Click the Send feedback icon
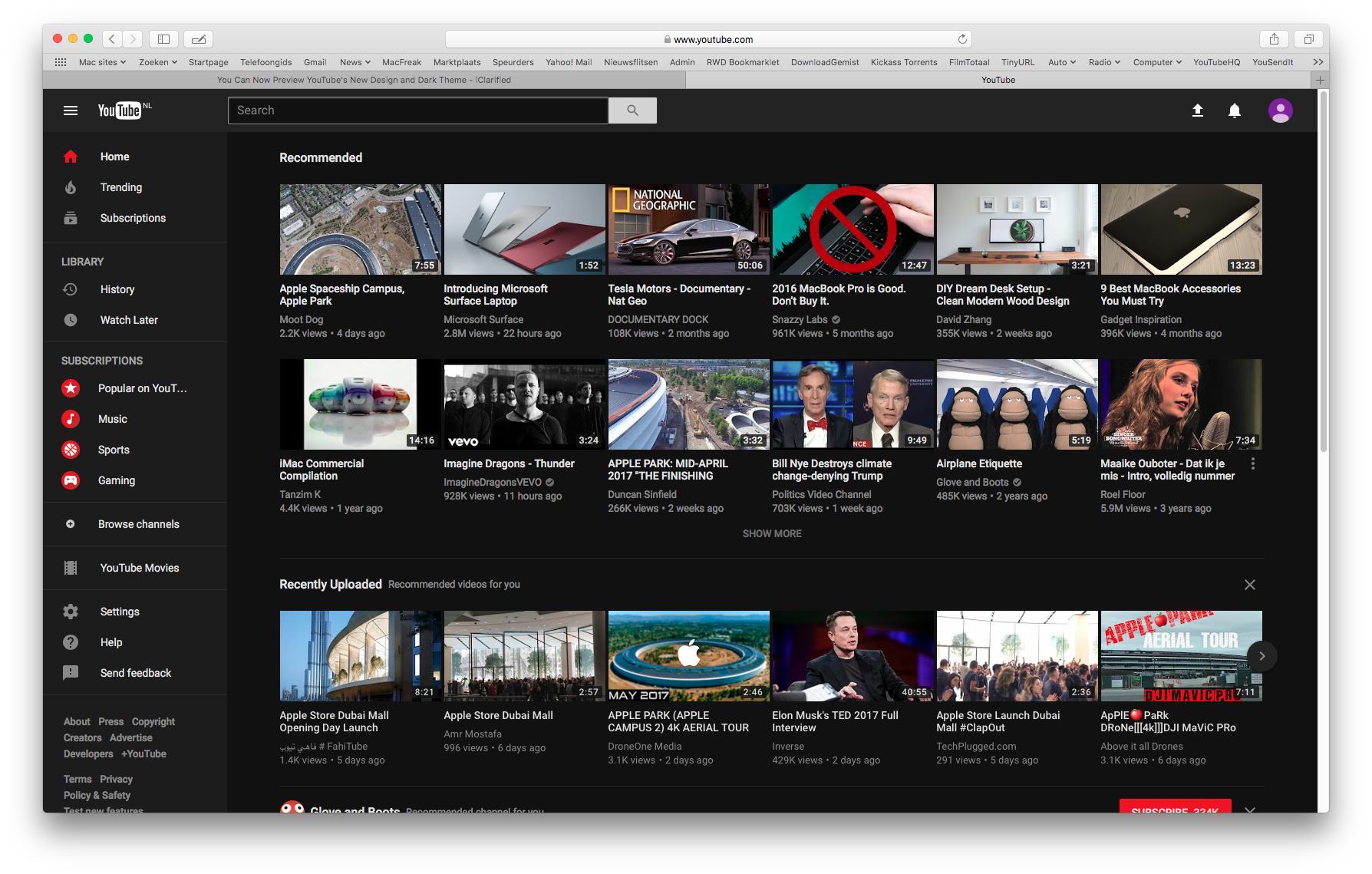The width and height of the screenshot is (1372, 874). (71, 673)
